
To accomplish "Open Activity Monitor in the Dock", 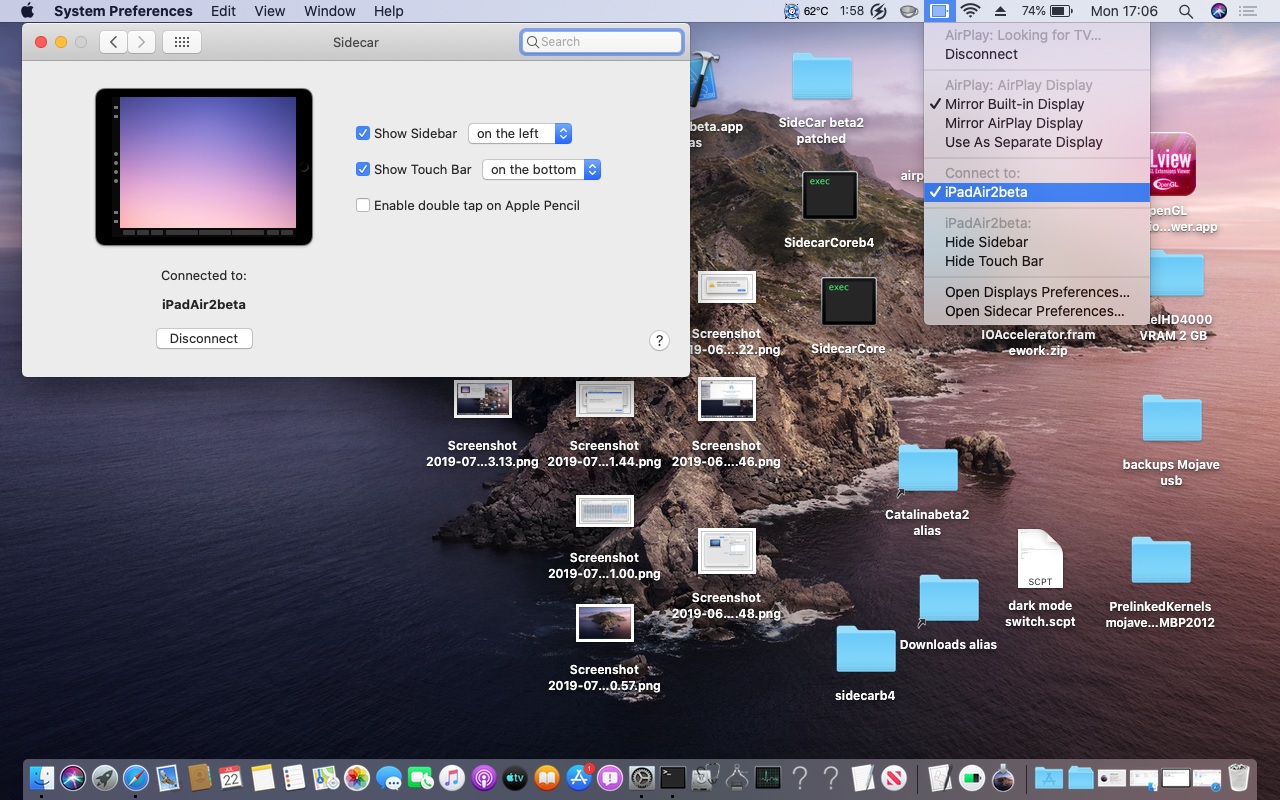I will coord(768,777).
